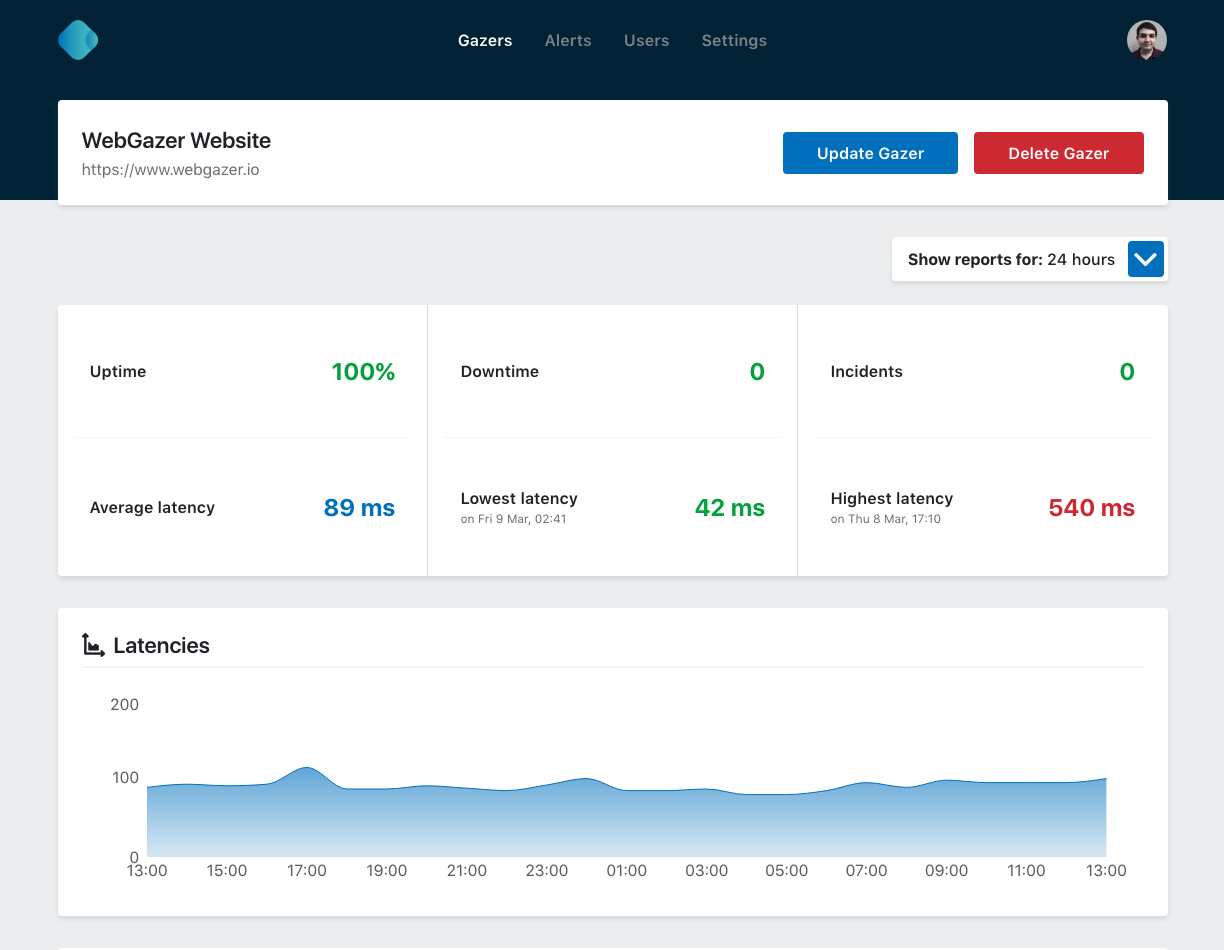Screen dimensions: 1224x950
Task: Click the WebGazer diamond logo
Action: coord(78,41)
